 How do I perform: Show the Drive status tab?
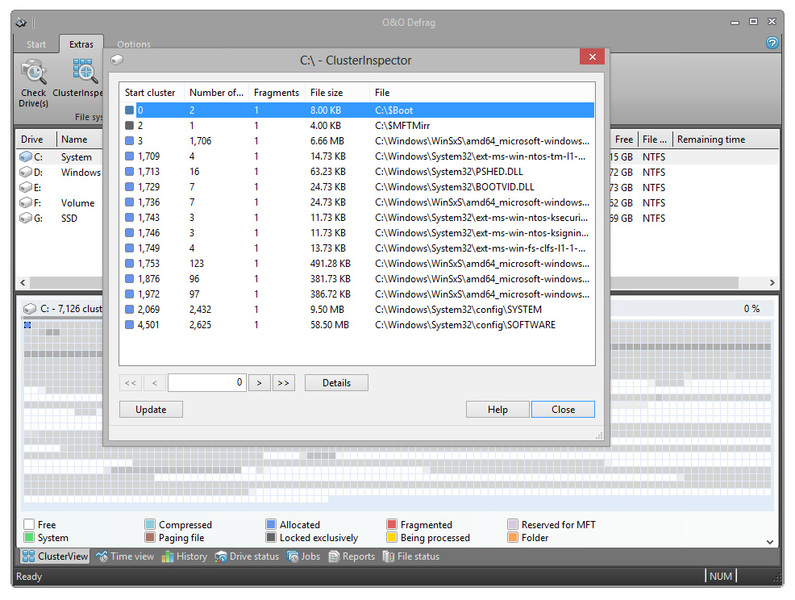click(x=247, y=556)
